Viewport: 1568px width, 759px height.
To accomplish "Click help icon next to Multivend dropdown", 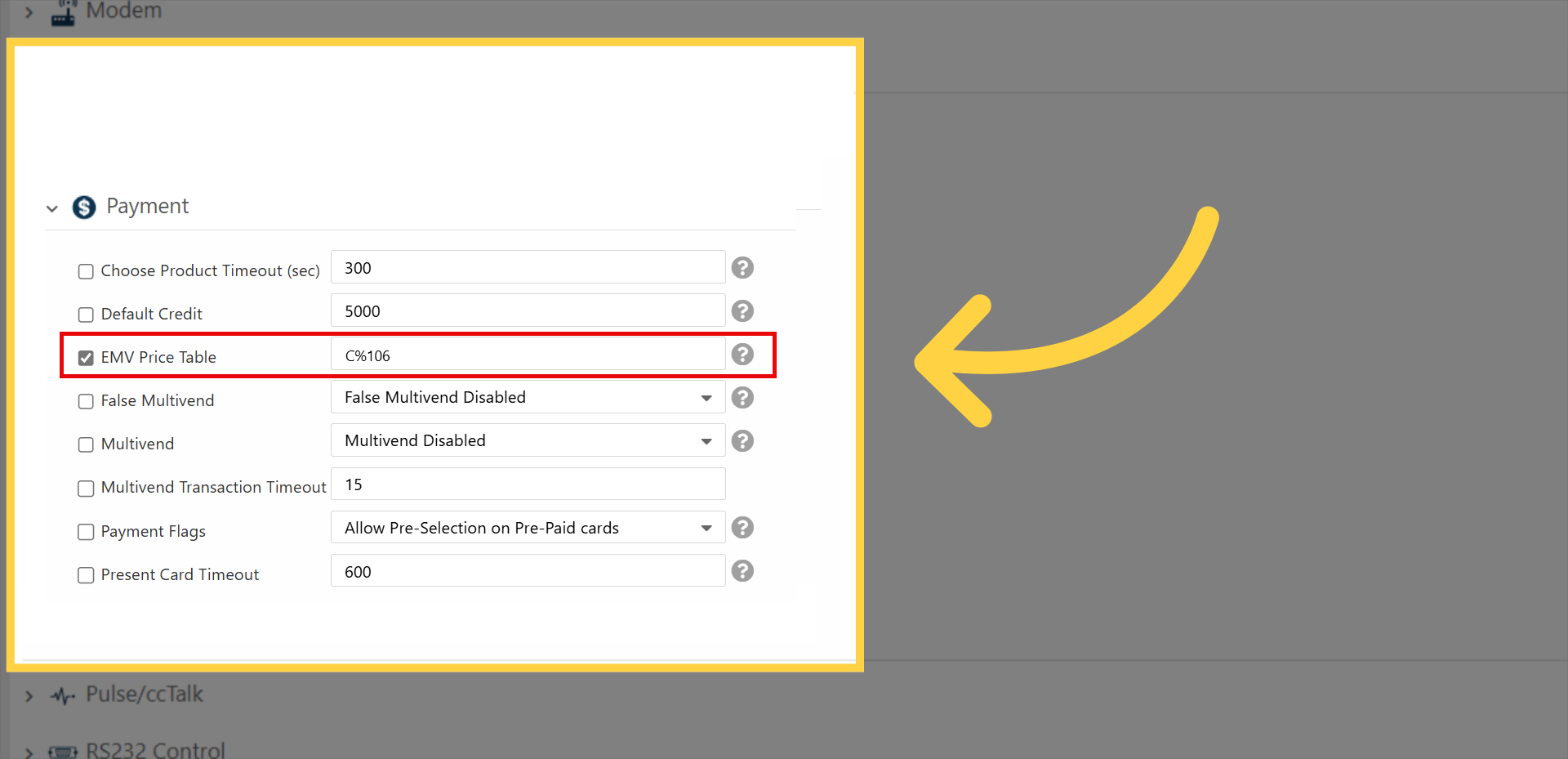I will click(x=742, y=441).
